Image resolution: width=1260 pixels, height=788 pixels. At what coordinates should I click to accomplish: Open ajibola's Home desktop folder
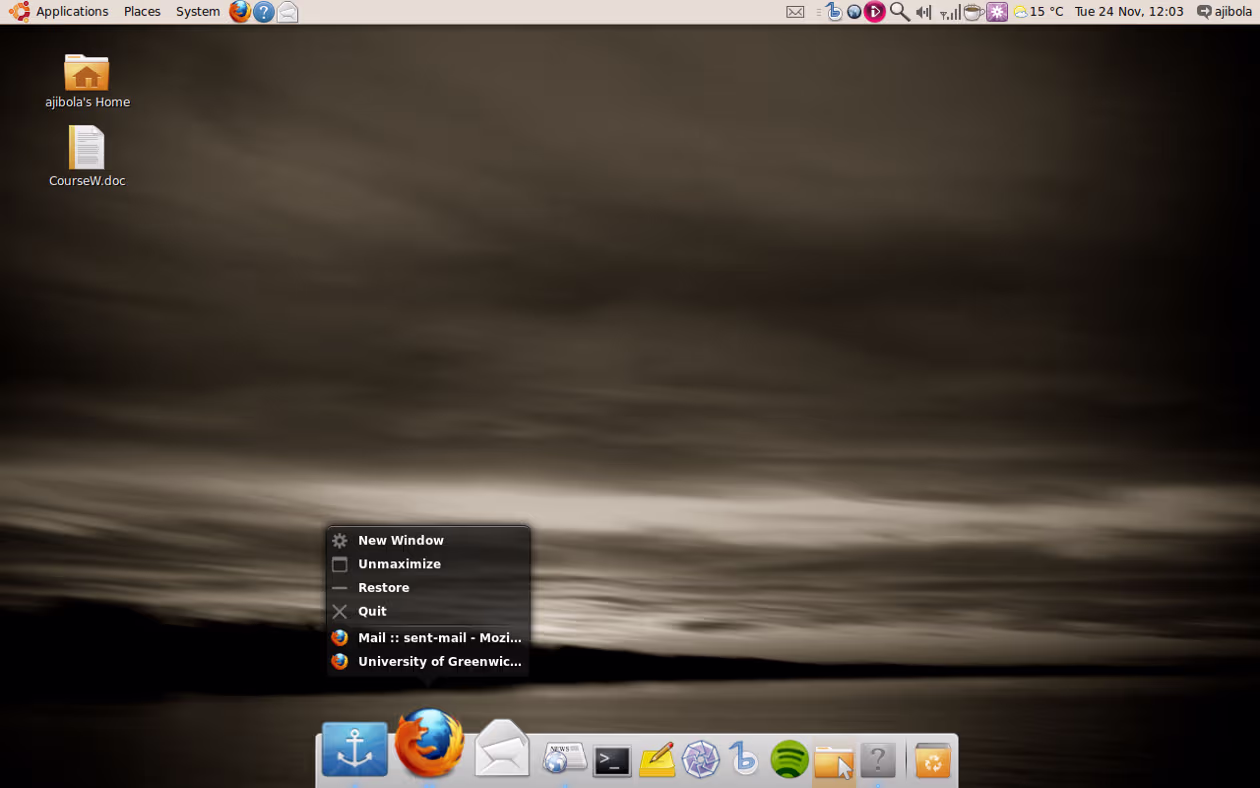coord(87,82)
